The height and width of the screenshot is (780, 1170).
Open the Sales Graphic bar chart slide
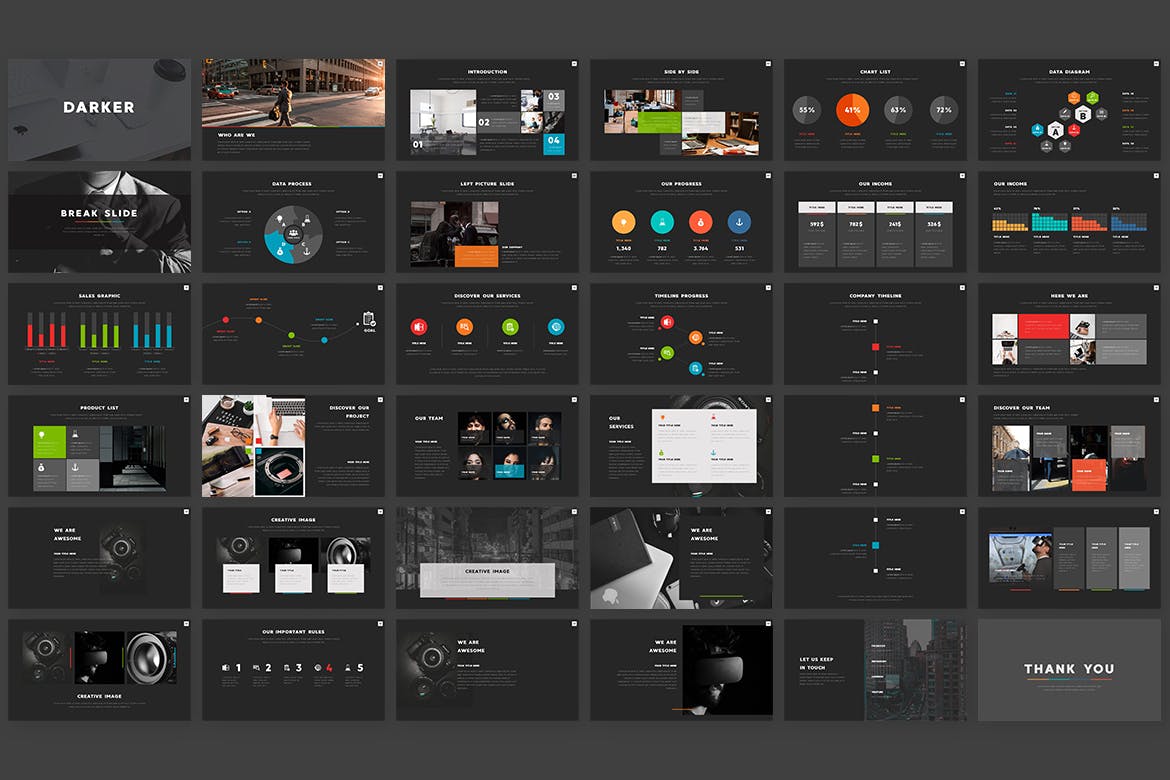(99, 333)
